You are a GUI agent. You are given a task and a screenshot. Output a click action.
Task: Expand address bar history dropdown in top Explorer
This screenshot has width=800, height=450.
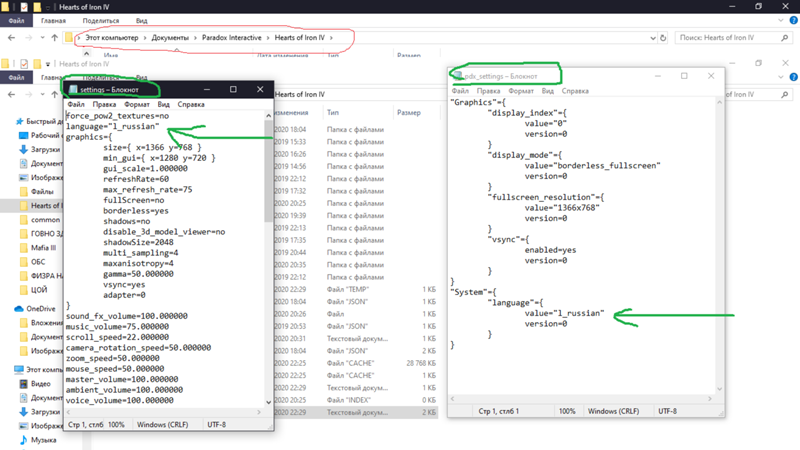tap(653, 38)
